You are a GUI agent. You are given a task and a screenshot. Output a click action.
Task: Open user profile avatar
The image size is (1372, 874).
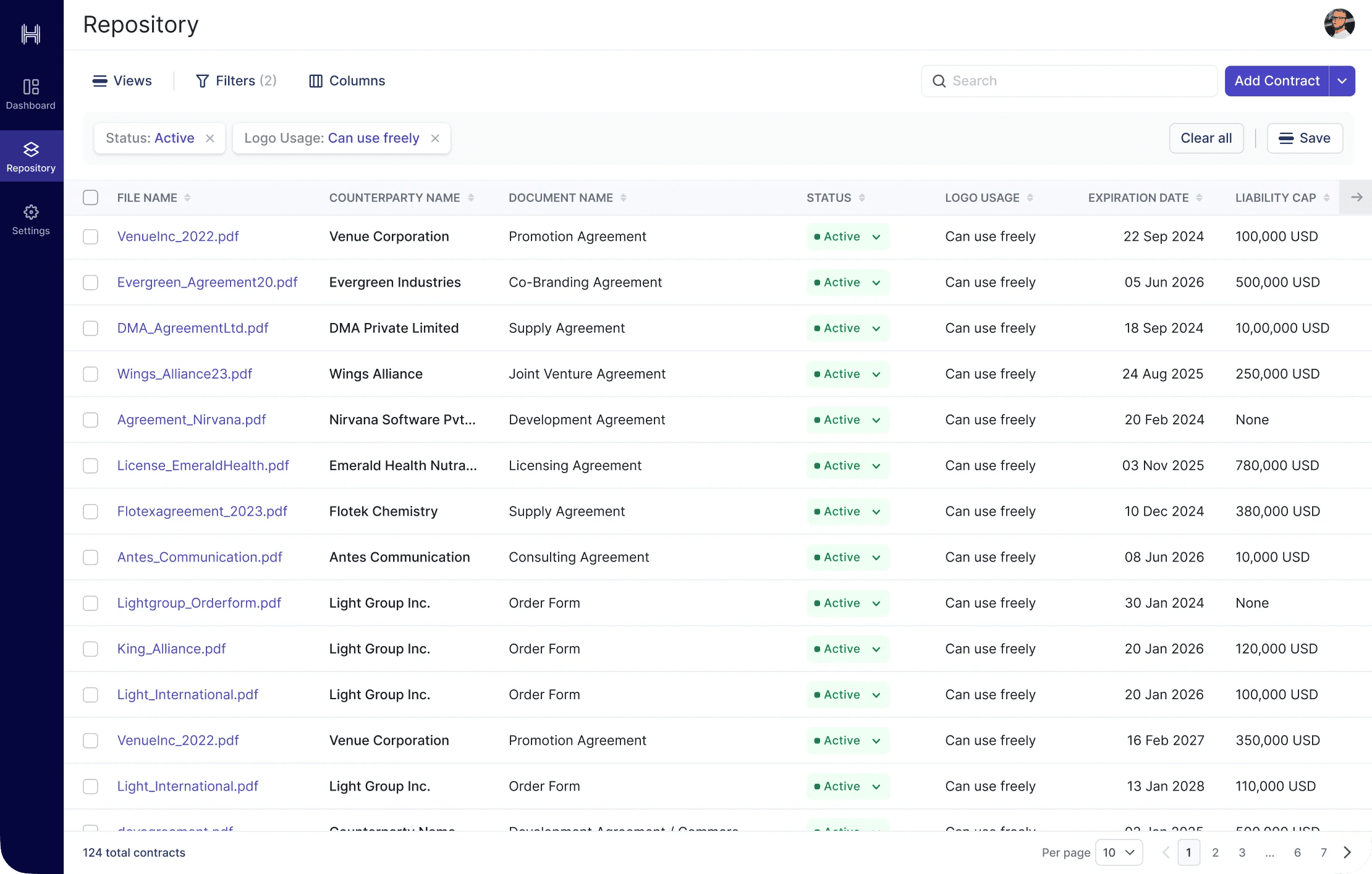1339,24
